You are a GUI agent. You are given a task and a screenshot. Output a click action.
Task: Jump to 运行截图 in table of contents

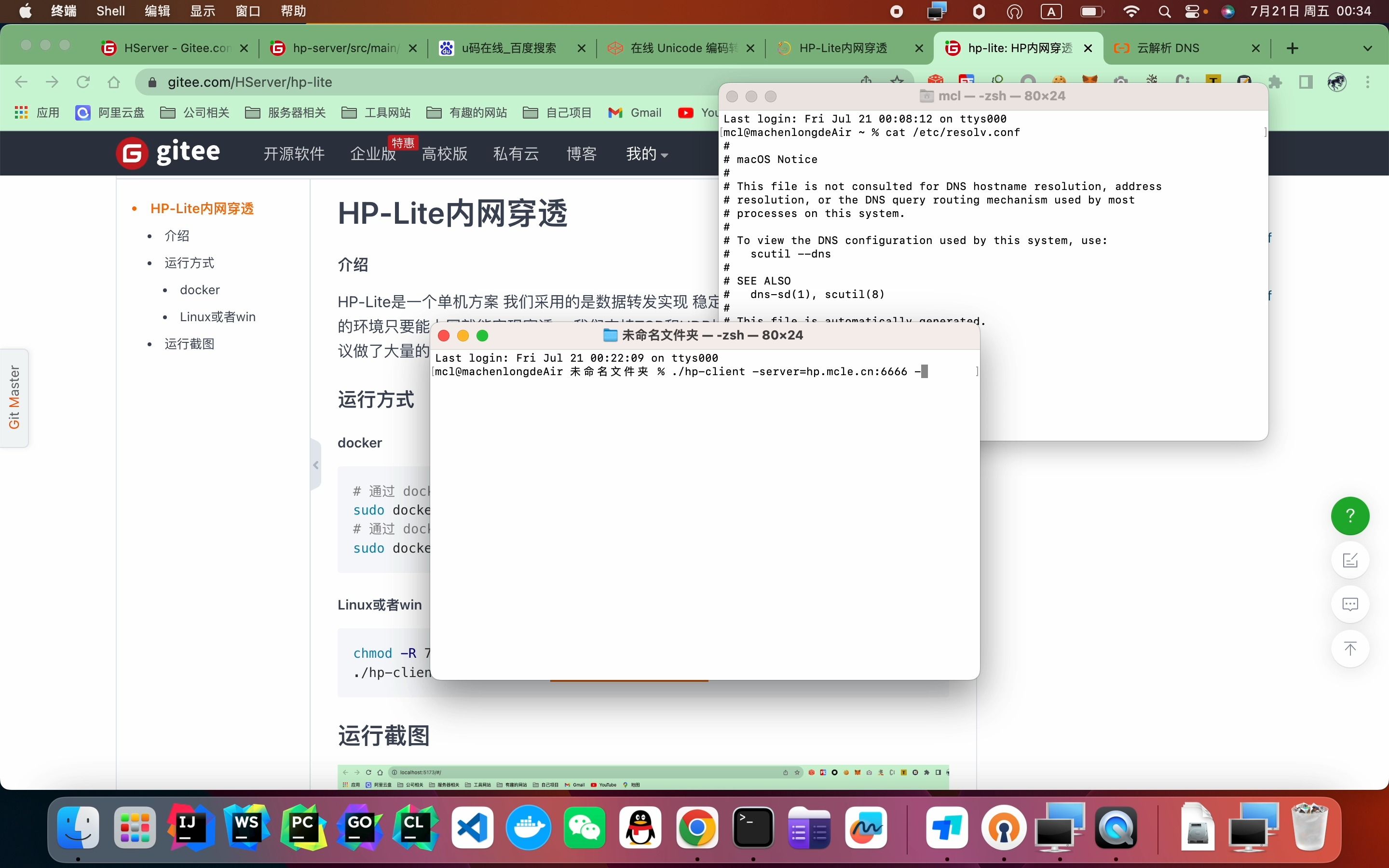tap(190, 344)
